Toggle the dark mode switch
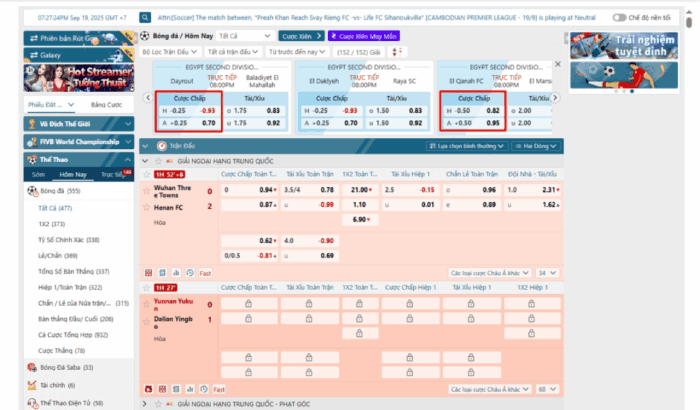 (619, 17)
